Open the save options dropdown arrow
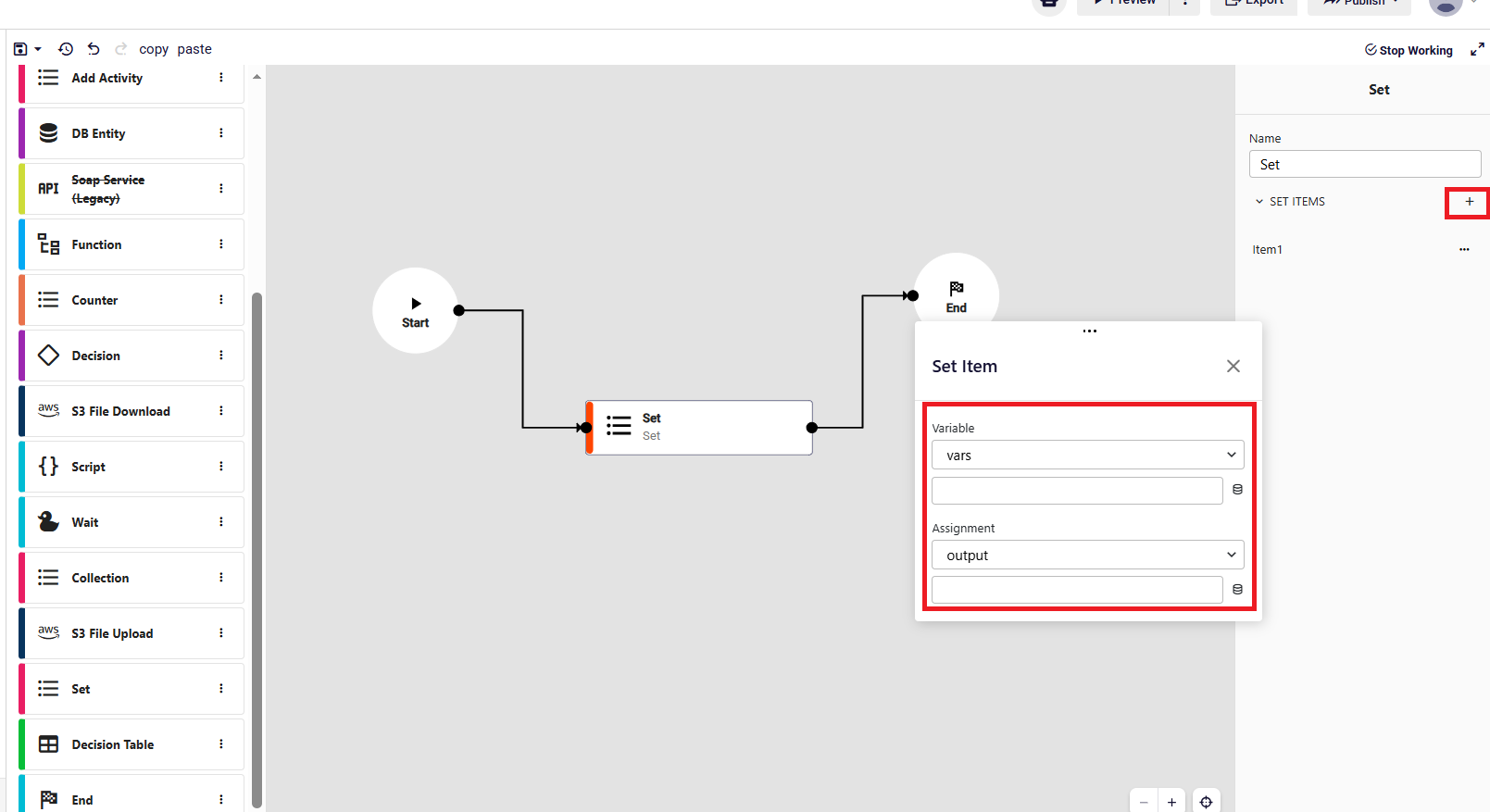1490x812 pixels. click(x=38, y=49)
